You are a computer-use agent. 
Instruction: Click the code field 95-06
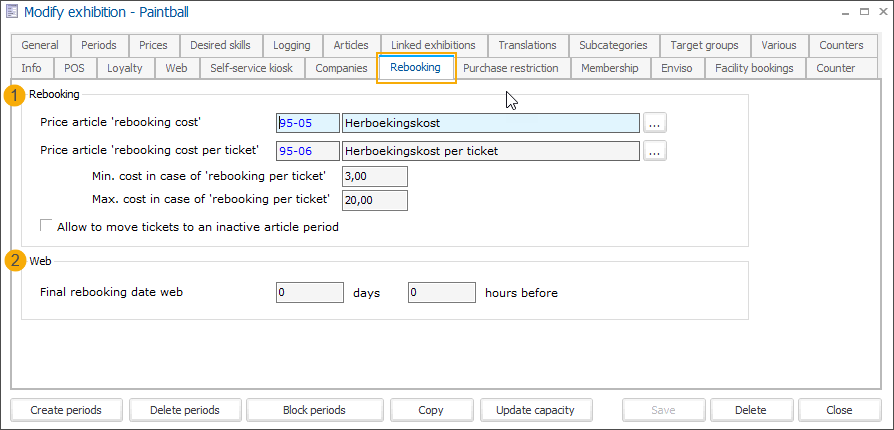click(308, 151)
